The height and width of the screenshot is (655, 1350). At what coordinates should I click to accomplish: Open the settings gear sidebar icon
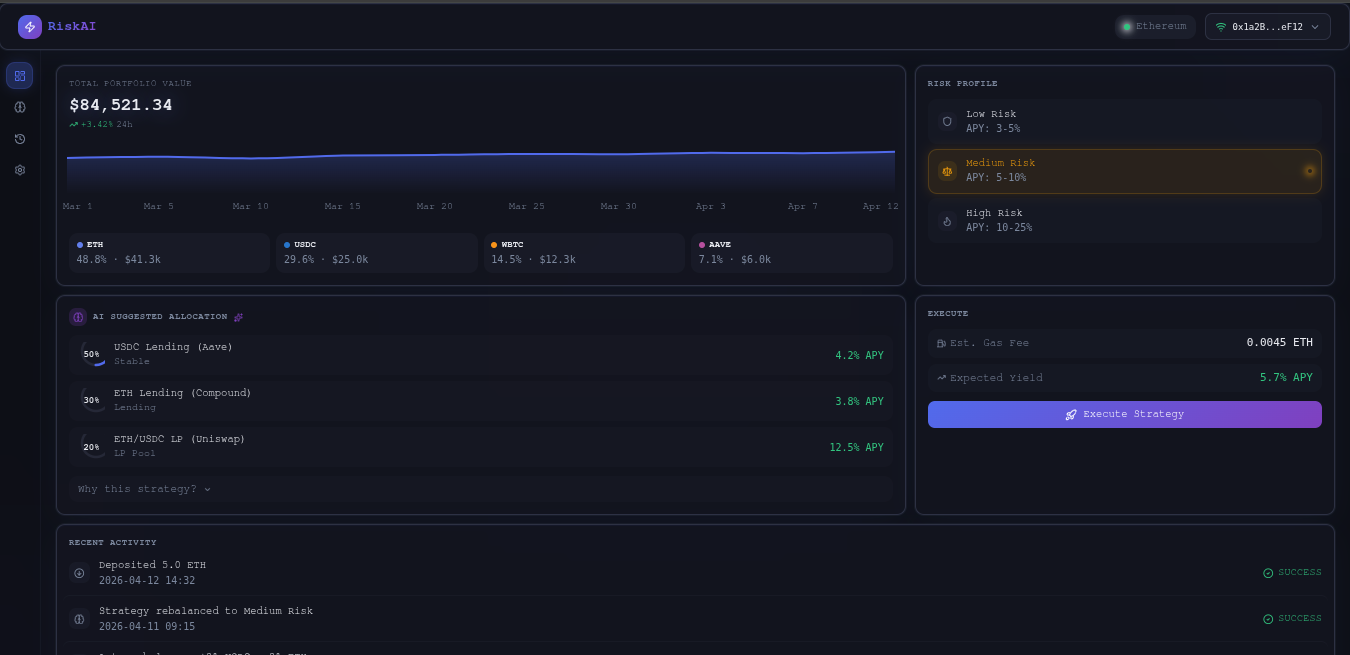pyautogui.click(x=20, y=170)
